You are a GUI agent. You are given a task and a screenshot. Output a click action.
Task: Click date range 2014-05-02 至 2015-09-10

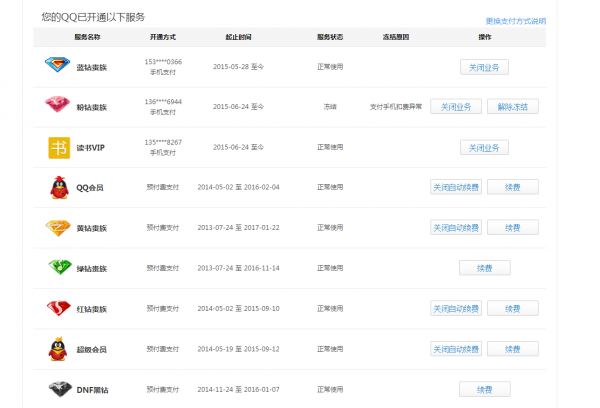tap(238, 308)
